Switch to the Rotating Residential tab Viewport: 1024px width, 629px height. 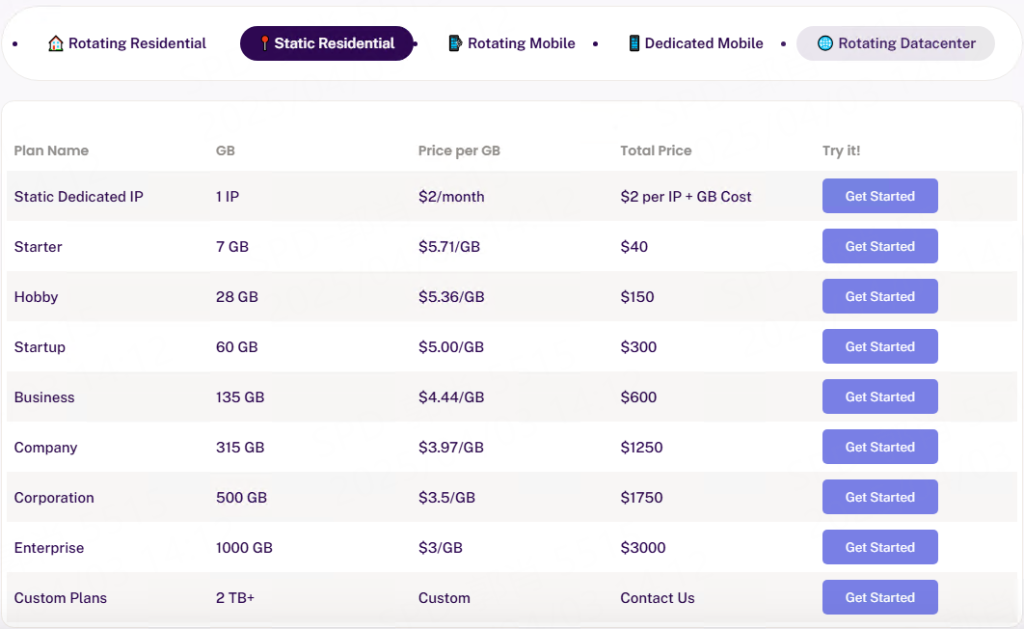(137, 44)
